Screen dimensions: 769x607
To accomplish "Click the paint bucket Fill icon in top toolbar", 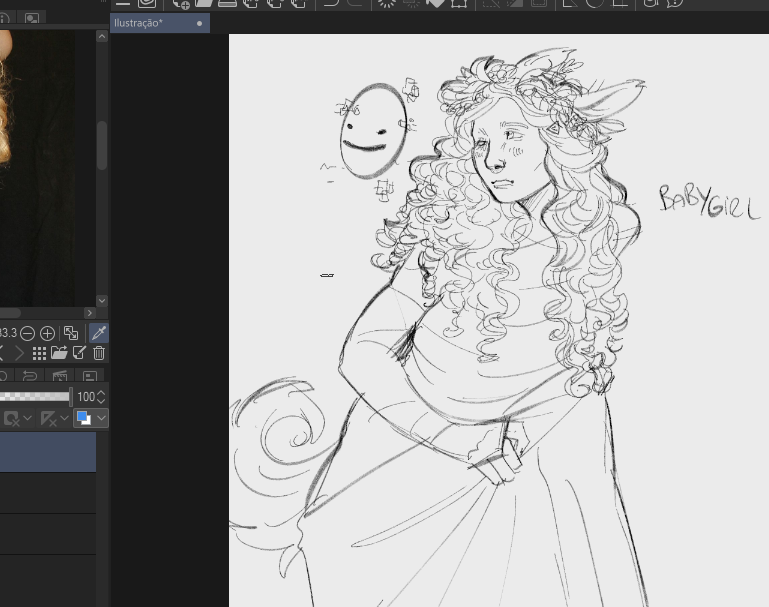I will 435,3.
